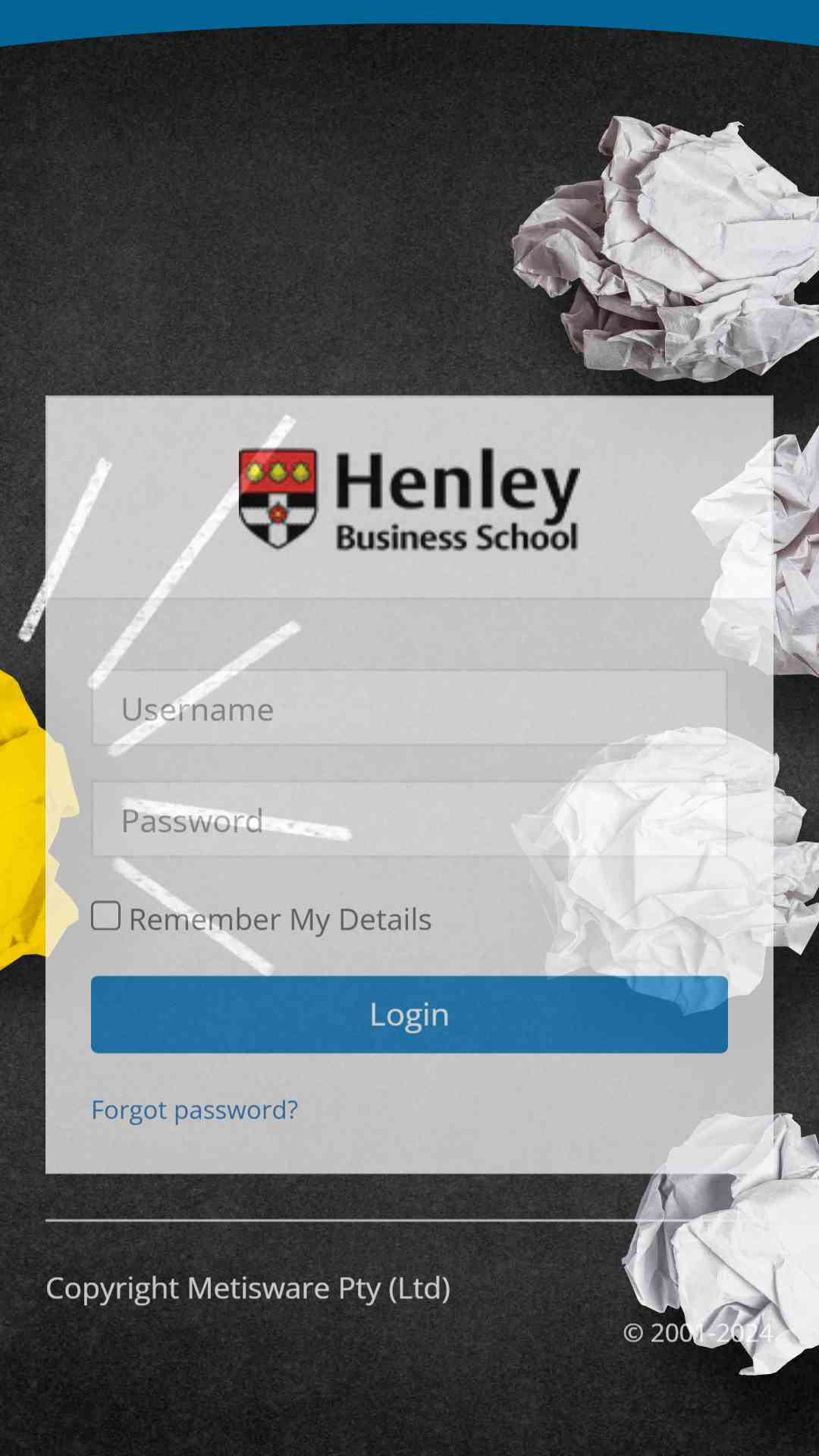Screen dimensions: 819x1456
Task: Click the Password placeholder text
Action: pyautogui.click(x=192, y=821)
